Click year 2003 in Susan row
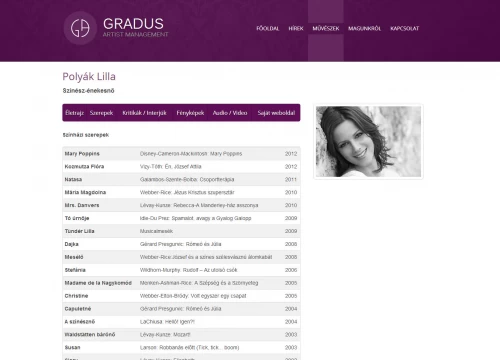The height and width of the screenshot is (360, 500). click(291, 348)
